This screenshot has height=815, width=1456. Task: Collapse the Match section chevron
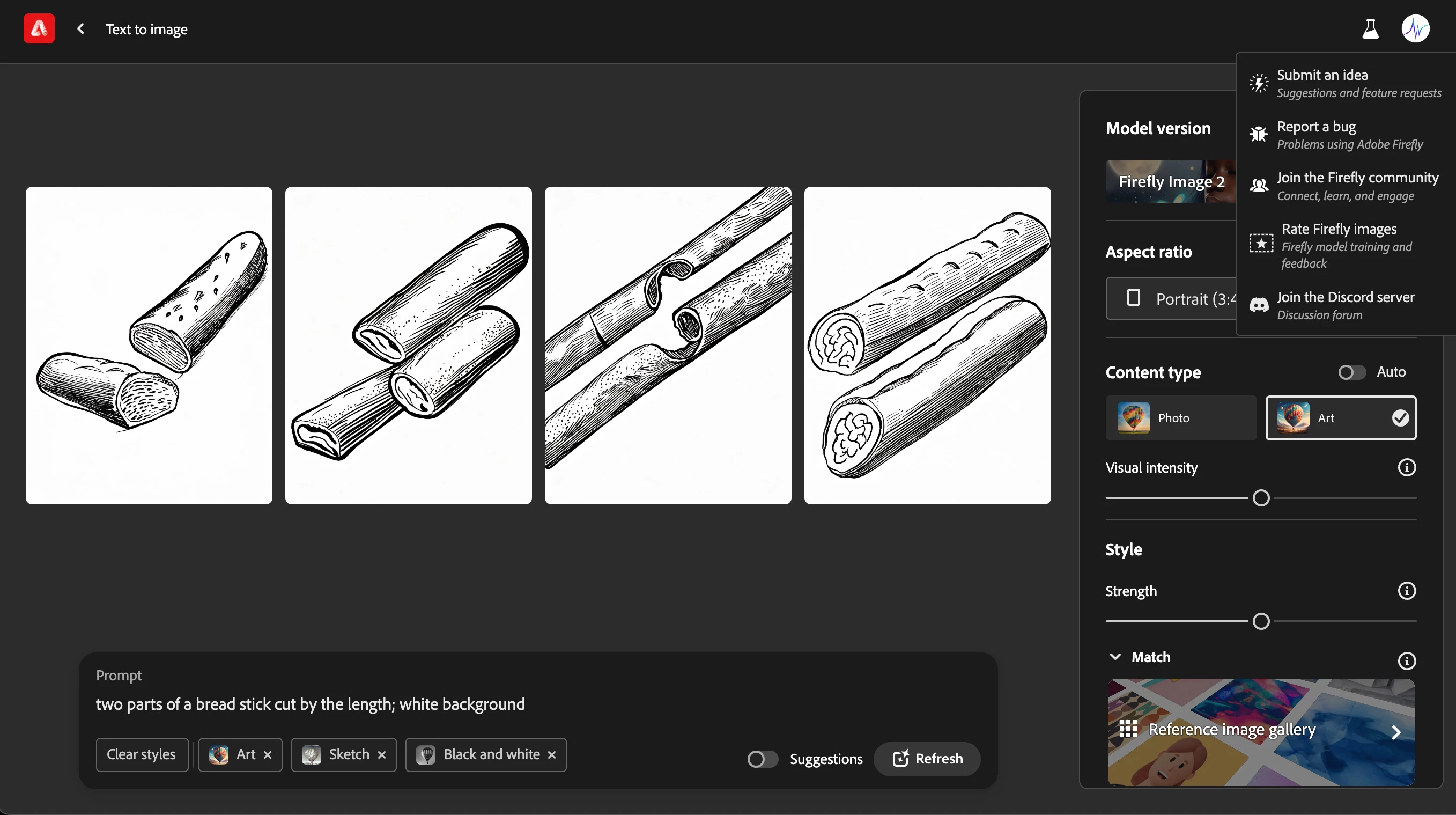[1115, 657]
